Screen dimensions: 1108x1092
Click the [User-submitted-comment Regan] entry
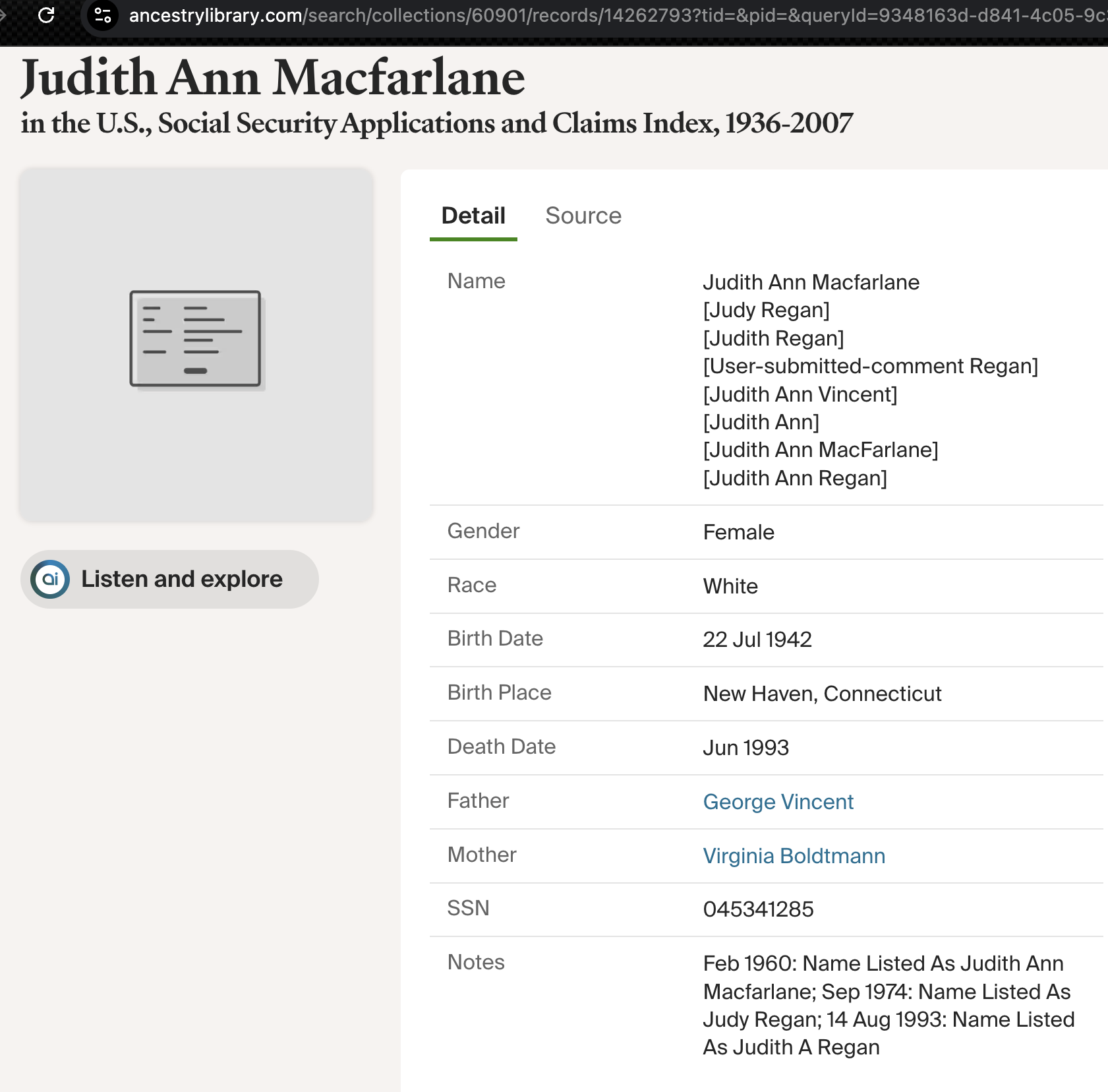click(870, 366)
